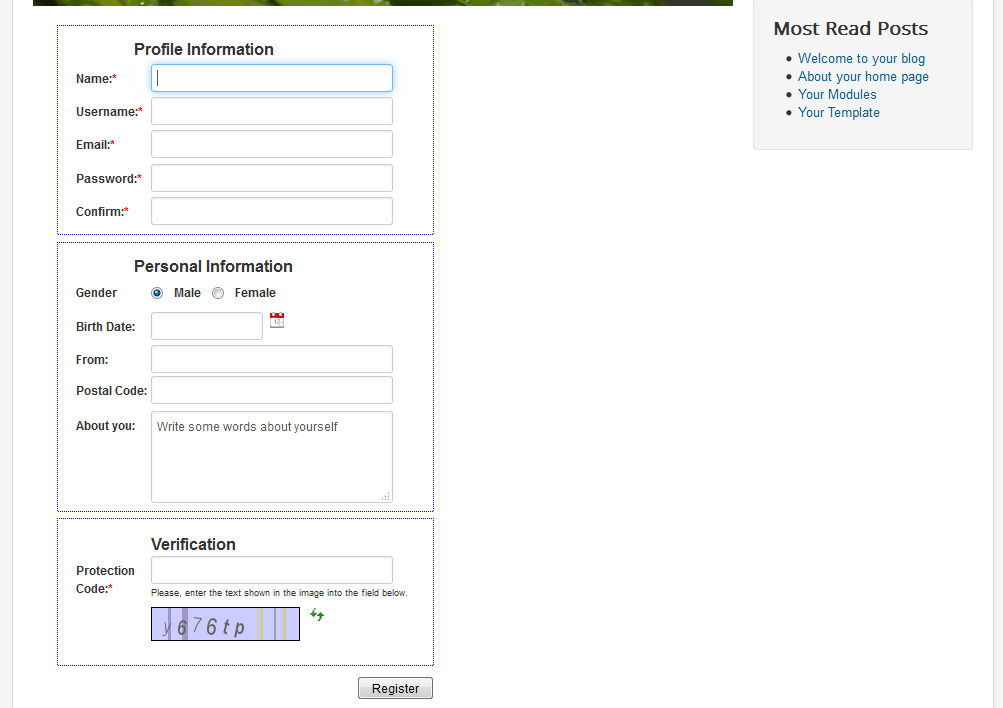Image resolution: width=1003 pixels, height=708 pixels.
Task: Click the Birth Date text field
Action: point(207,326)
